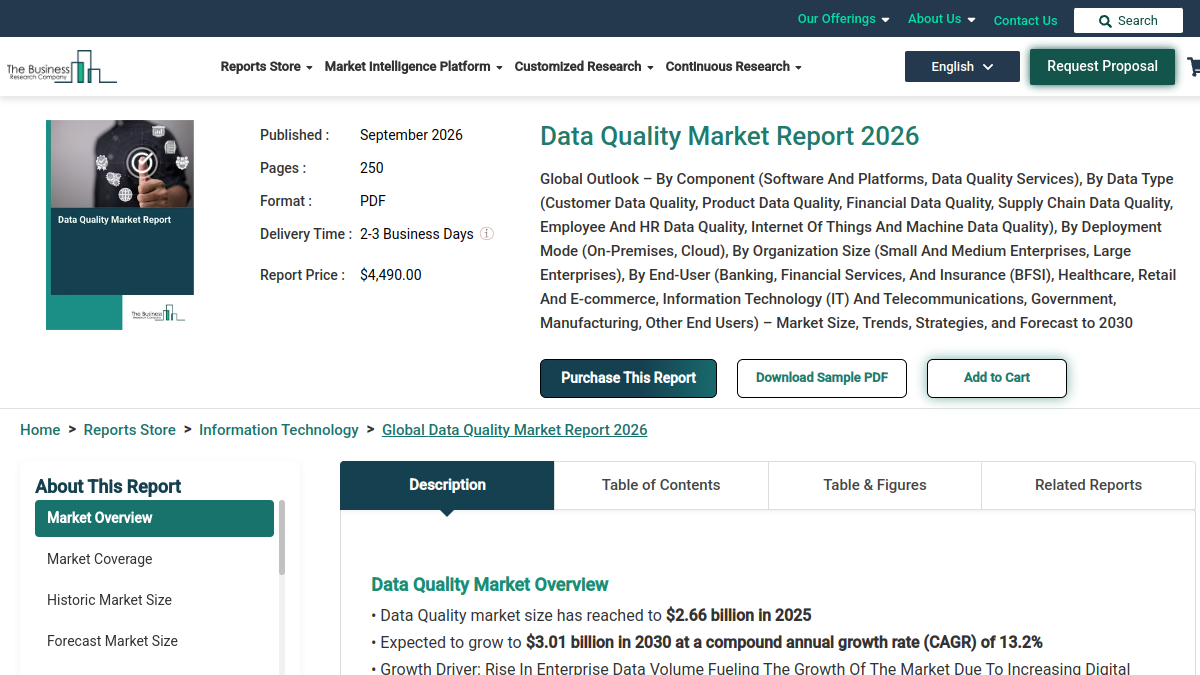This screenshot has height=675, width=1200.
Task: Open the Customized Research menu
Action: click(584, 67)
